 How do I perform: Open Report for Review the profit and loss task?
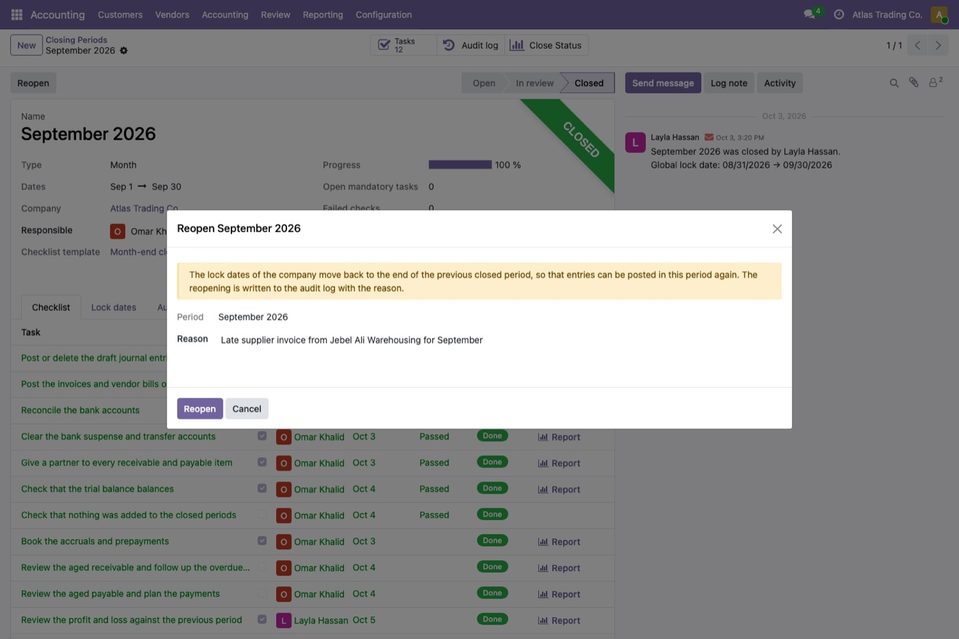pyautogui.click(x=558, y=620)
